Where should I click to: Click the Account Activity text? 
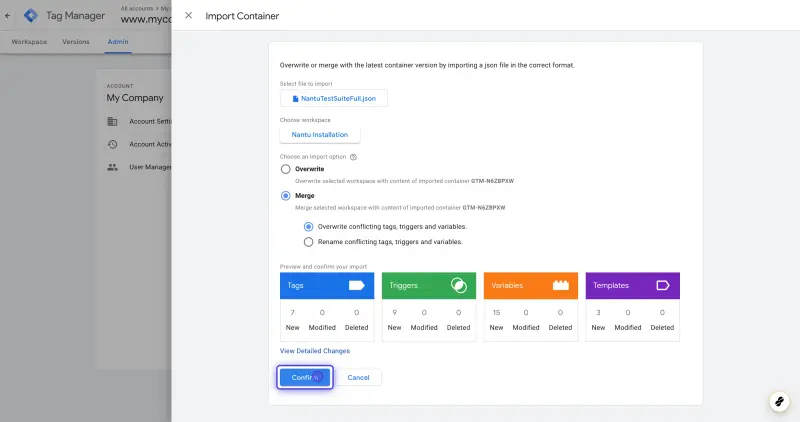click(x=150, y=144)
